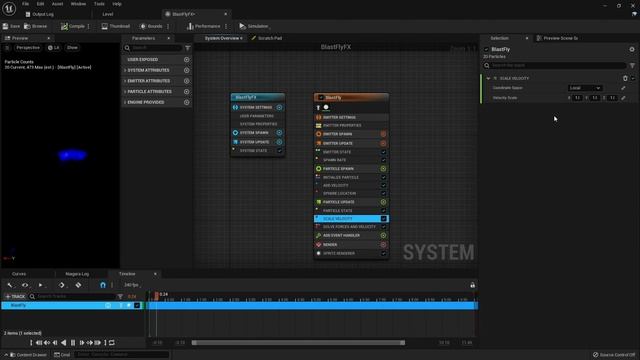Expand System Attributes category
The height and width of the screenshot is (360, 640).
pyautogui.click(x=125, y=70)
